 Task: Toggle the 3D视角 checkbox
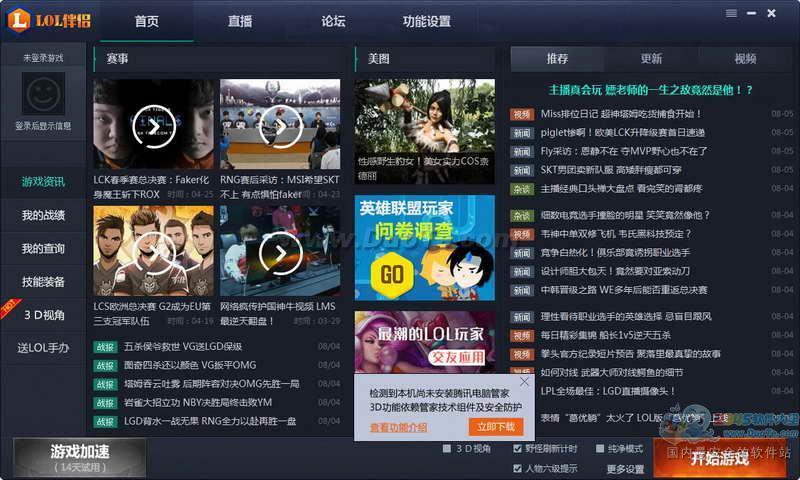point(447,448)
